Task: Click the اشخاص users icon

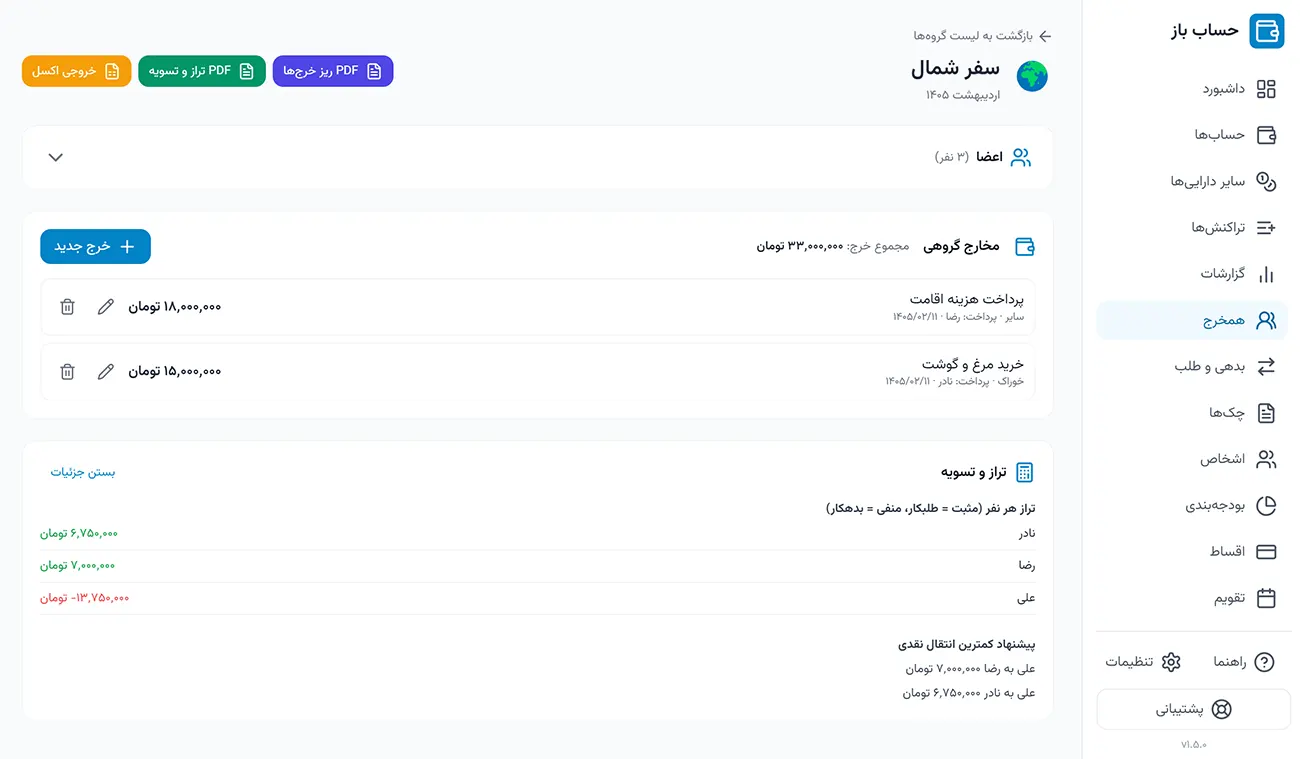Action: [x=1266, y=459]
